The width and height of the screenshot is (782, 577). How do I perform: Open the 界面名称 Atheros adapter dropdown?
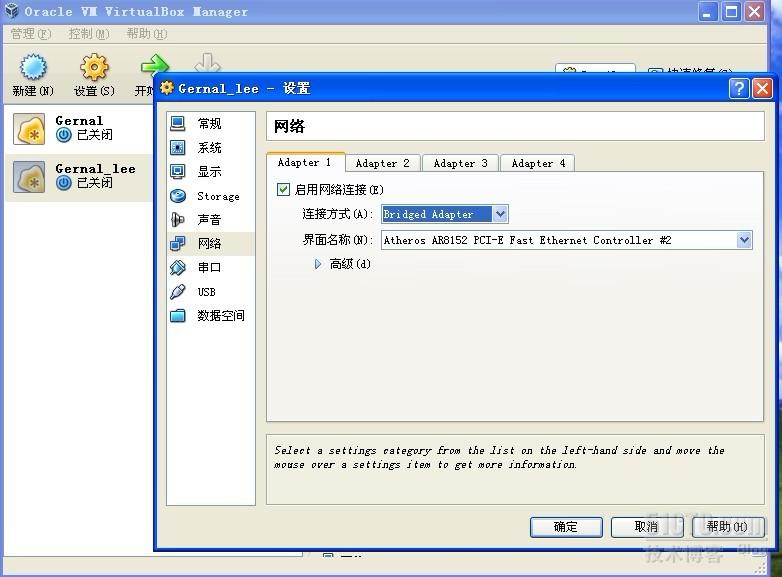pyautogui.click(x=567, y=240)
